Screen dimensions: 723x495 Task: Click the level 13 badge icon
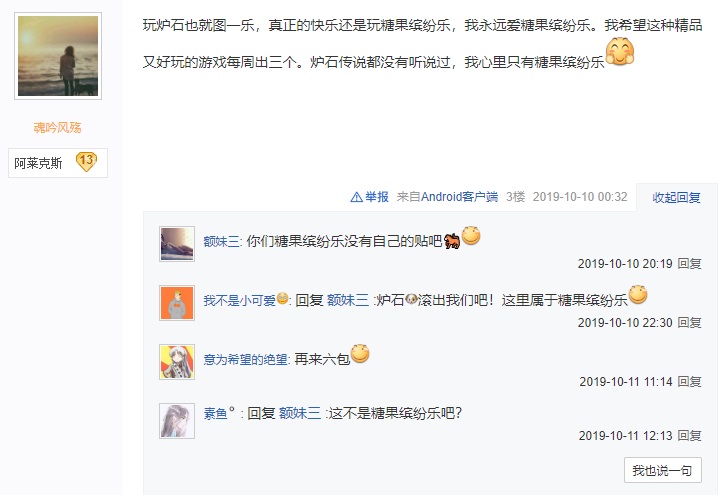[86, 162]
